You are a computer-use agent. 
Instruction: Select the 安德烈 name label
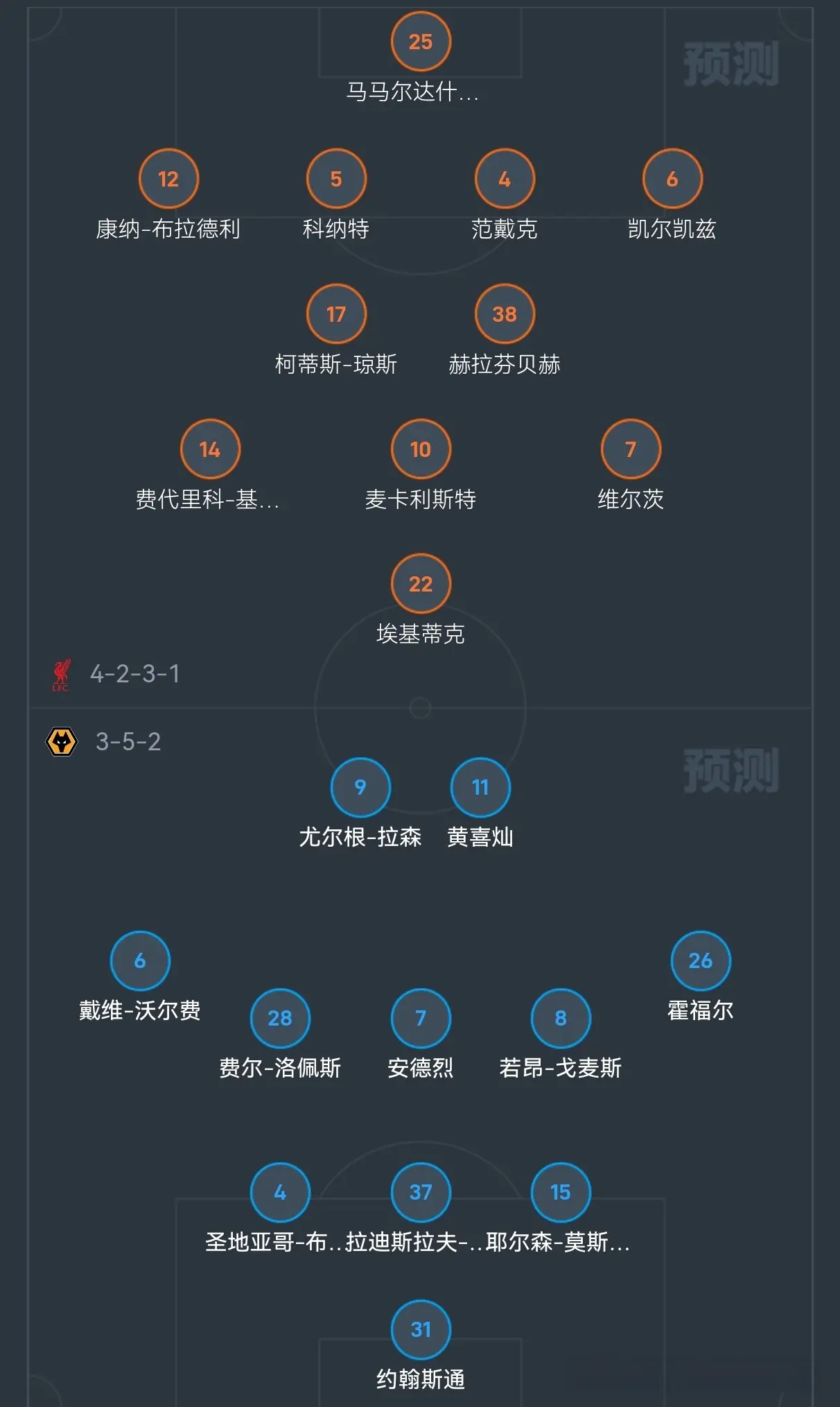coord(421,1068)
